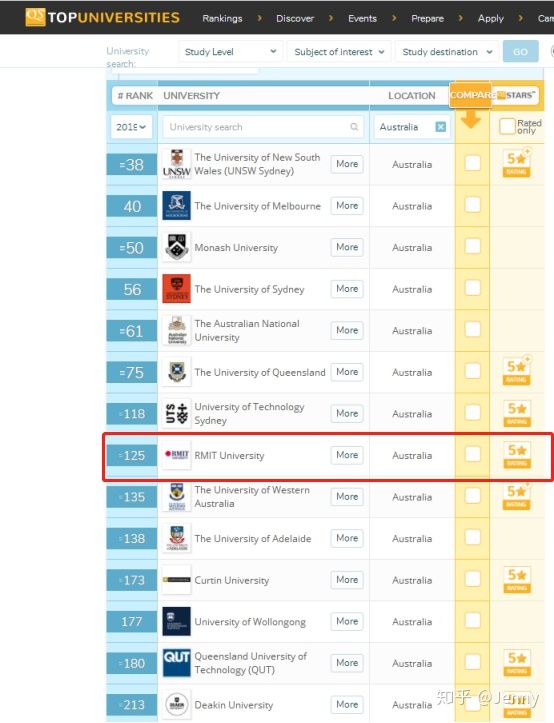Clear the Australia location filter with X icon
The image size is (554, 723).
[441, 127]
